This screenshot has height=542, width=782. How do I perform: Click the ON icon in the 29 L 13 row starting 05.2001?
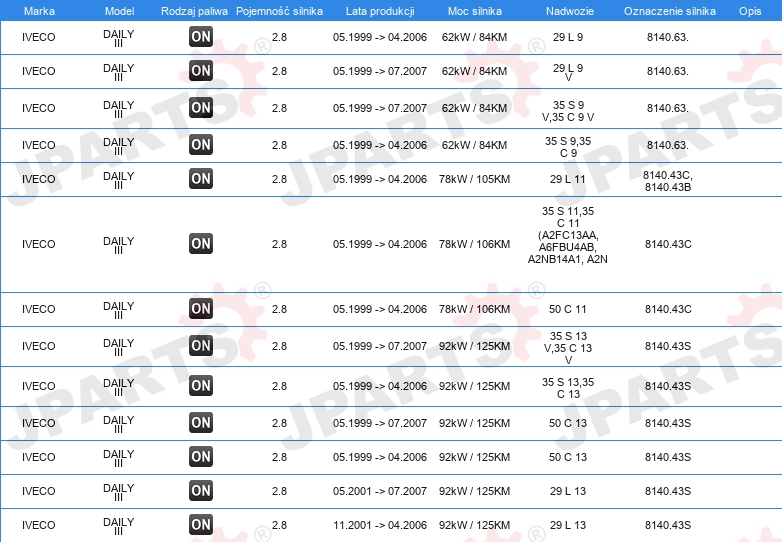201,491
